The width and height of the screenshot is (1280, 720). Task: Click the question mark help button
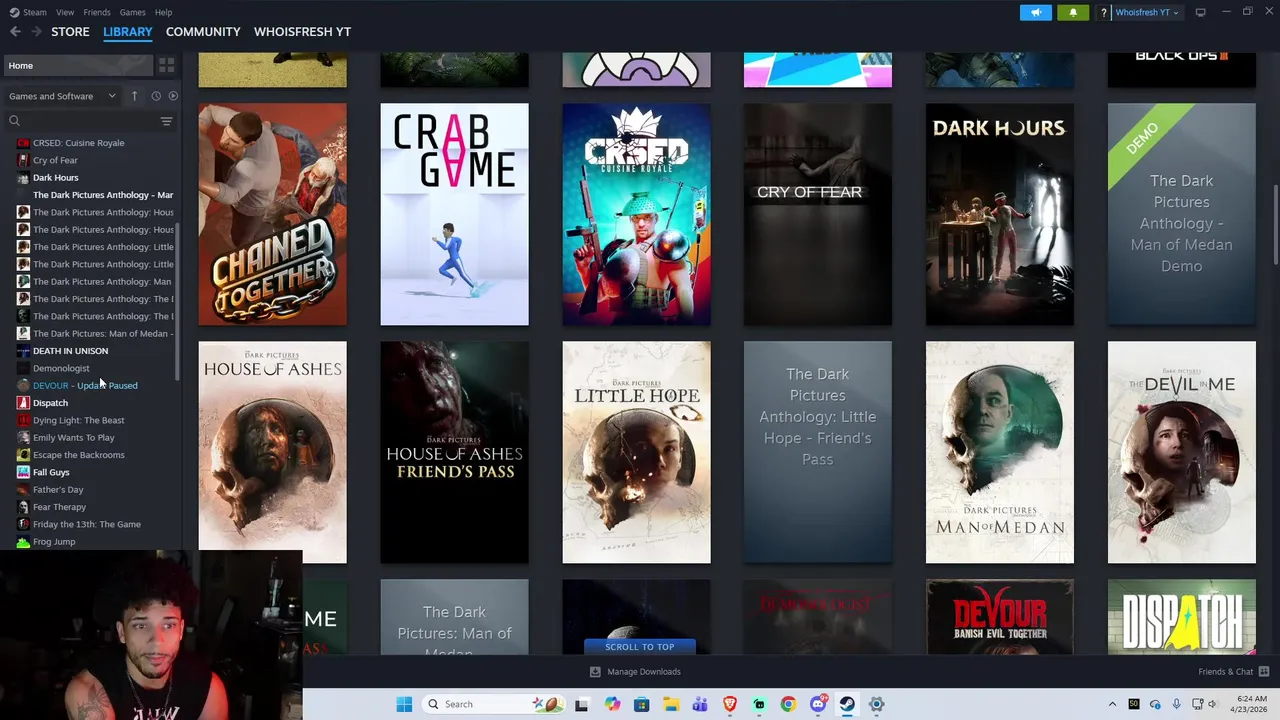pyautogui.click(x=1104, y=12)
